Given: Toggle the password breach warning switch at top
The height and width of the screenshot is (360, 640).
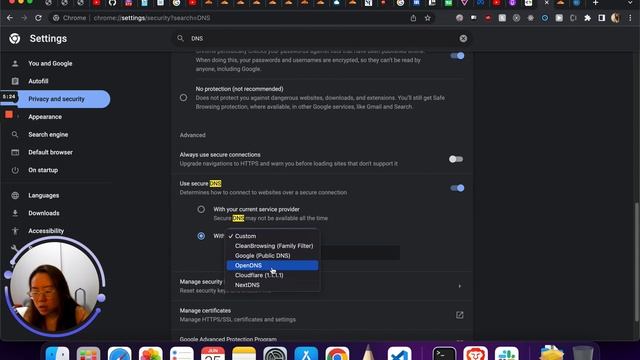Looking at the screenshot, I should (x=457, y=56).
